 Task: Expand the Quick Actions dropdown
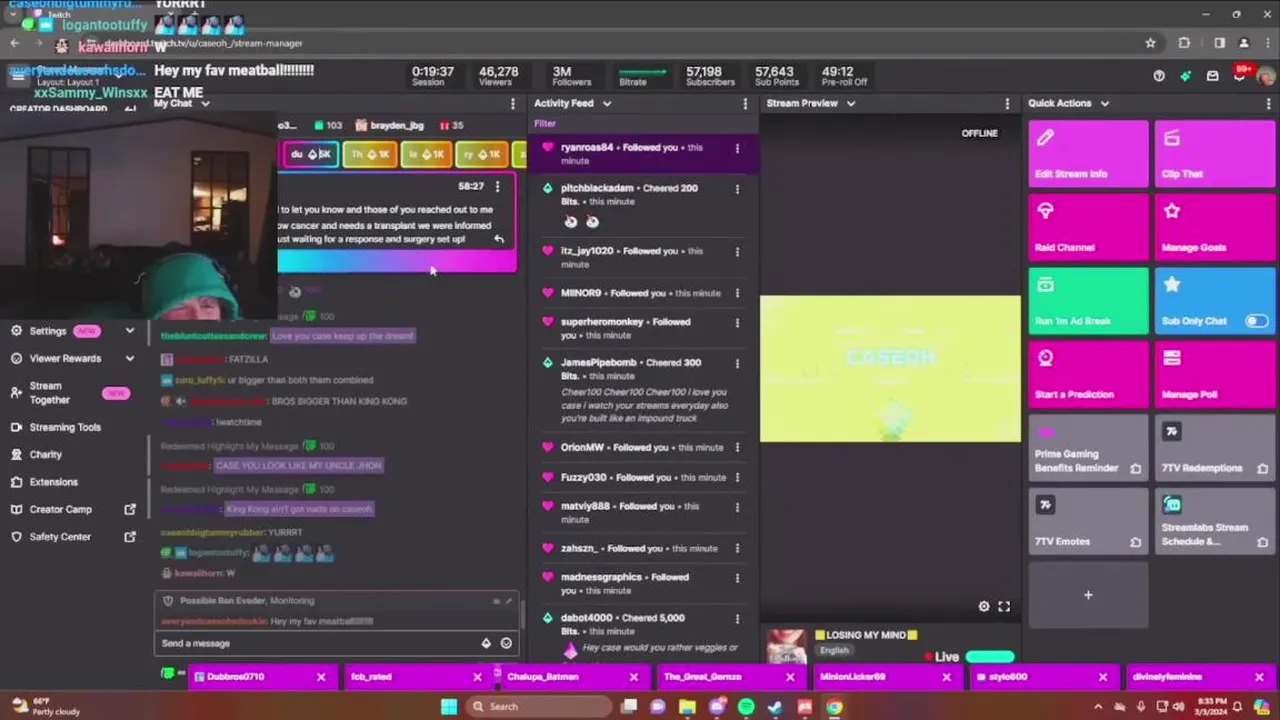point(1105,103)
